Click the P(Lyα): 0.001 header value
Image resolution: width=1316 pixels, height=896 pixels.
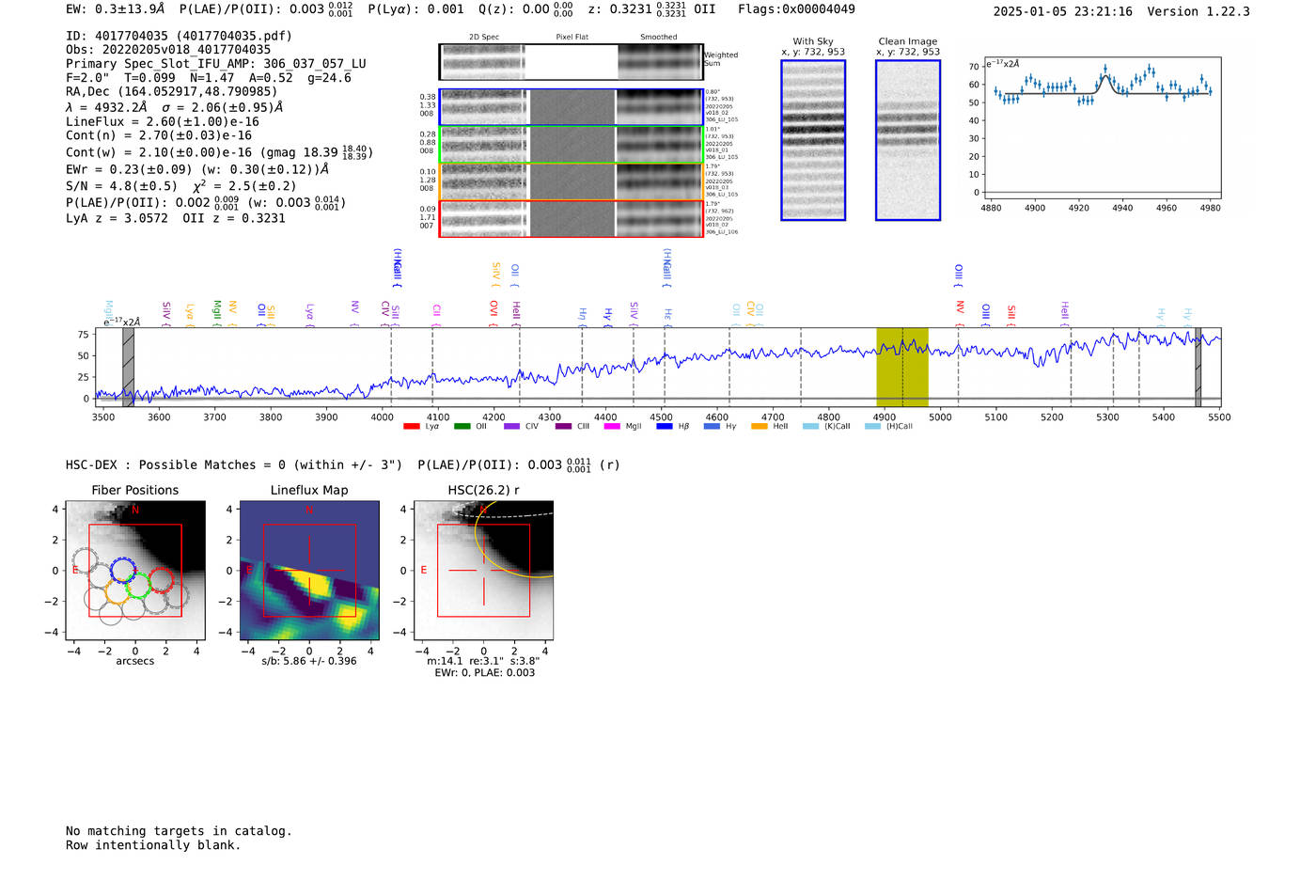pos(415,9)
